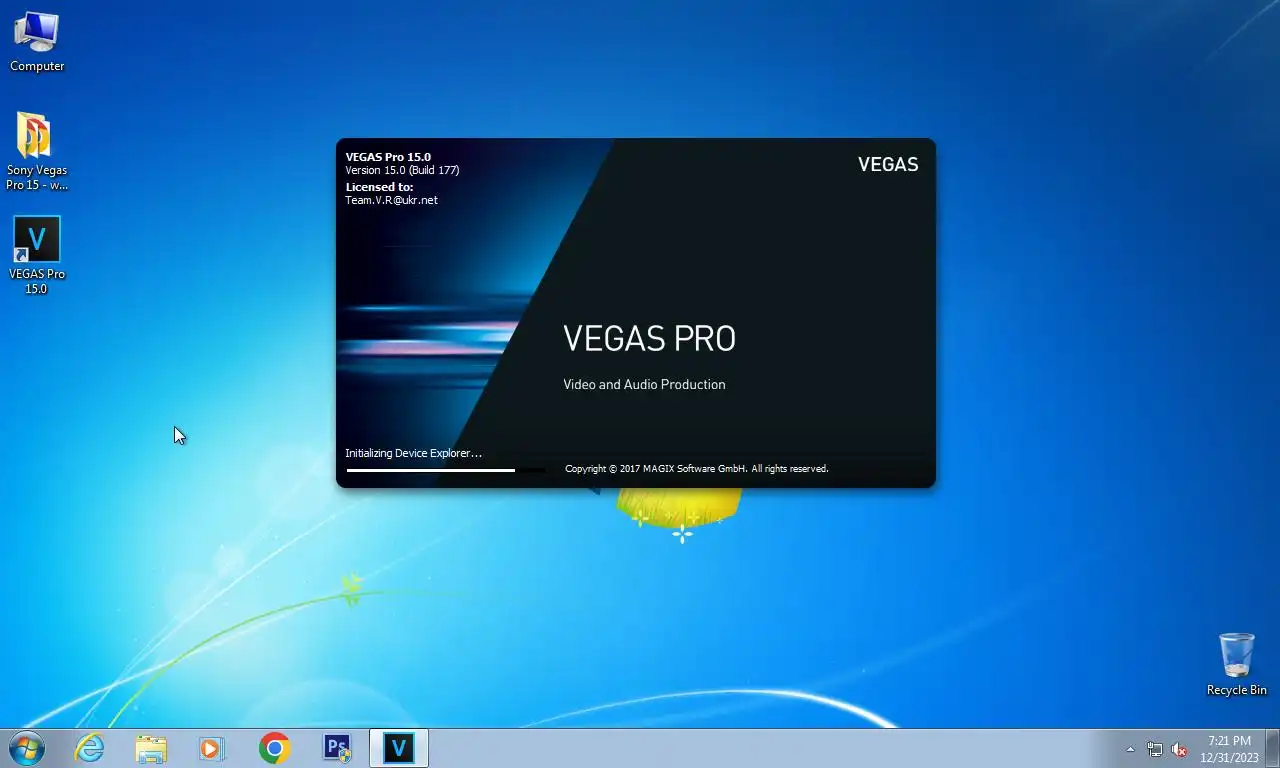Open the Recycle Bin icon
The height and width of the screenshot is (768, 1280).
tap(1236, 664)
